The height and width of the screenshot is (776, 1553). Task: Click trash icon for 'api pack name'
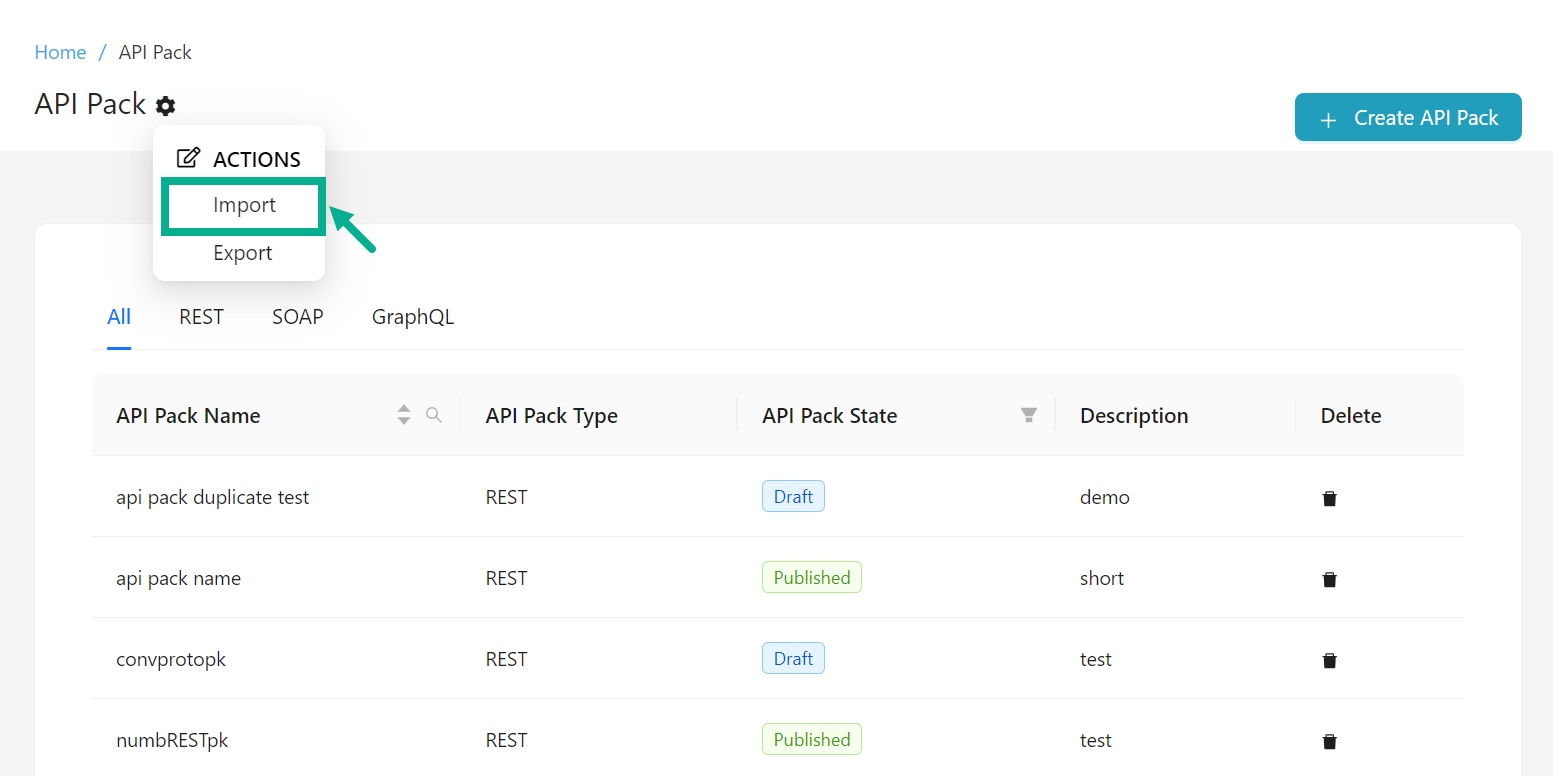click(1329, 579)
